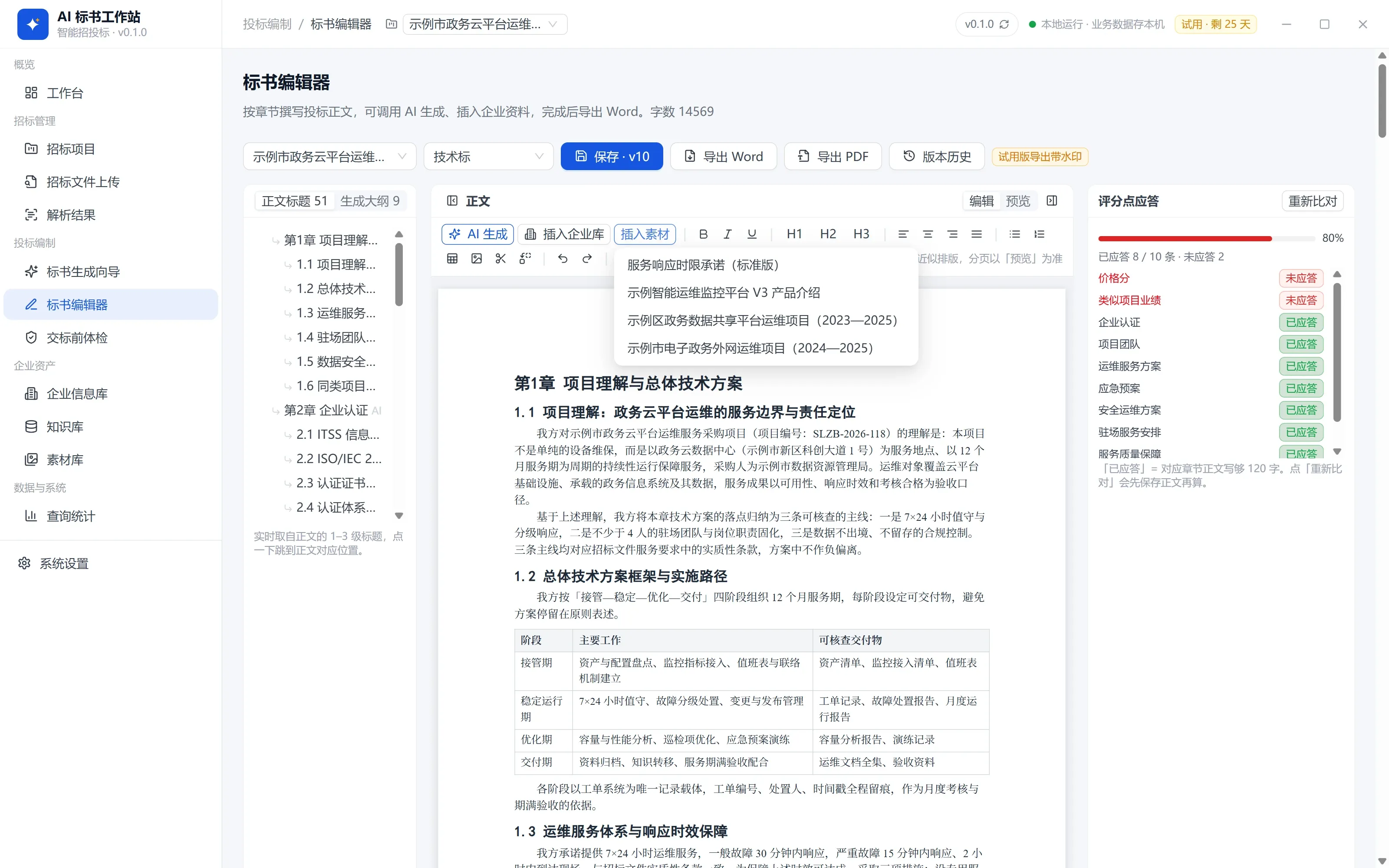Click the outline panel scrollbar thumb
This screenshot has height=868, width=1389.
pyautogui.click(x=399, y=274)
